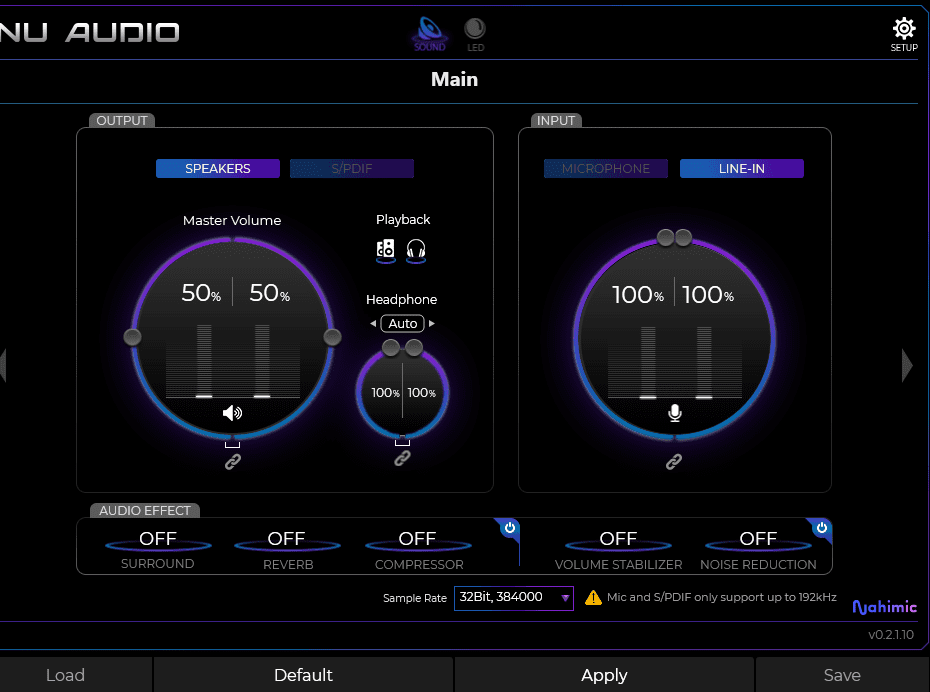
Task: Click right Master Volume slider knob
Action: (x=332, y=337)
